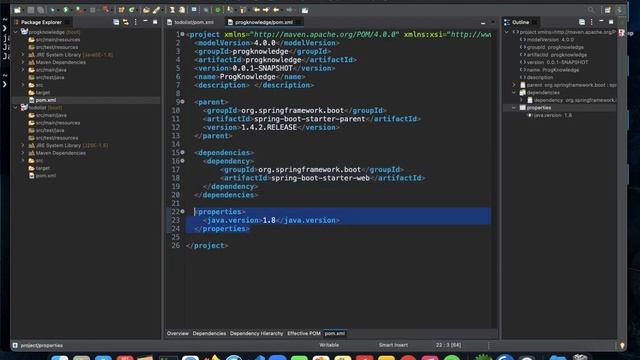
Task: Select src/test/java under todolist
Action: click(50, 130)
